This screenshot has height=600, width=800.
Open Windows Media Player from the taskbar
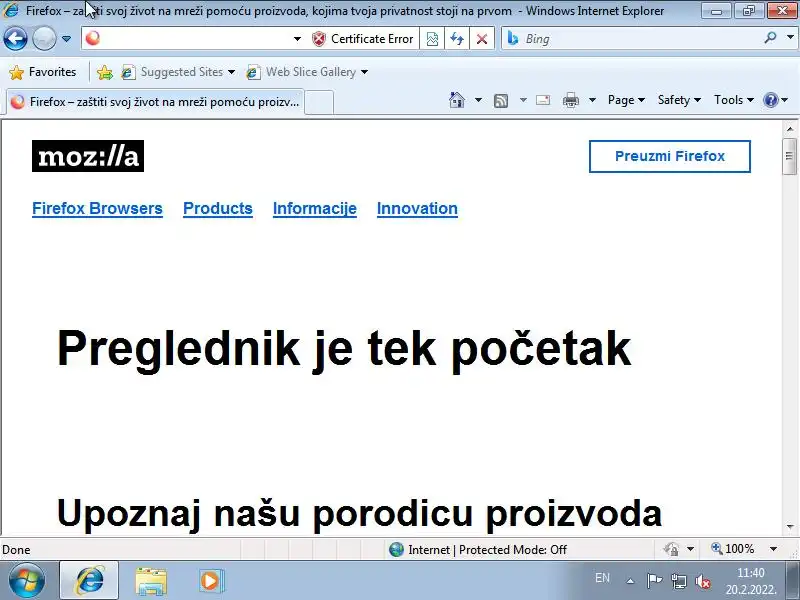coord(211,581)
